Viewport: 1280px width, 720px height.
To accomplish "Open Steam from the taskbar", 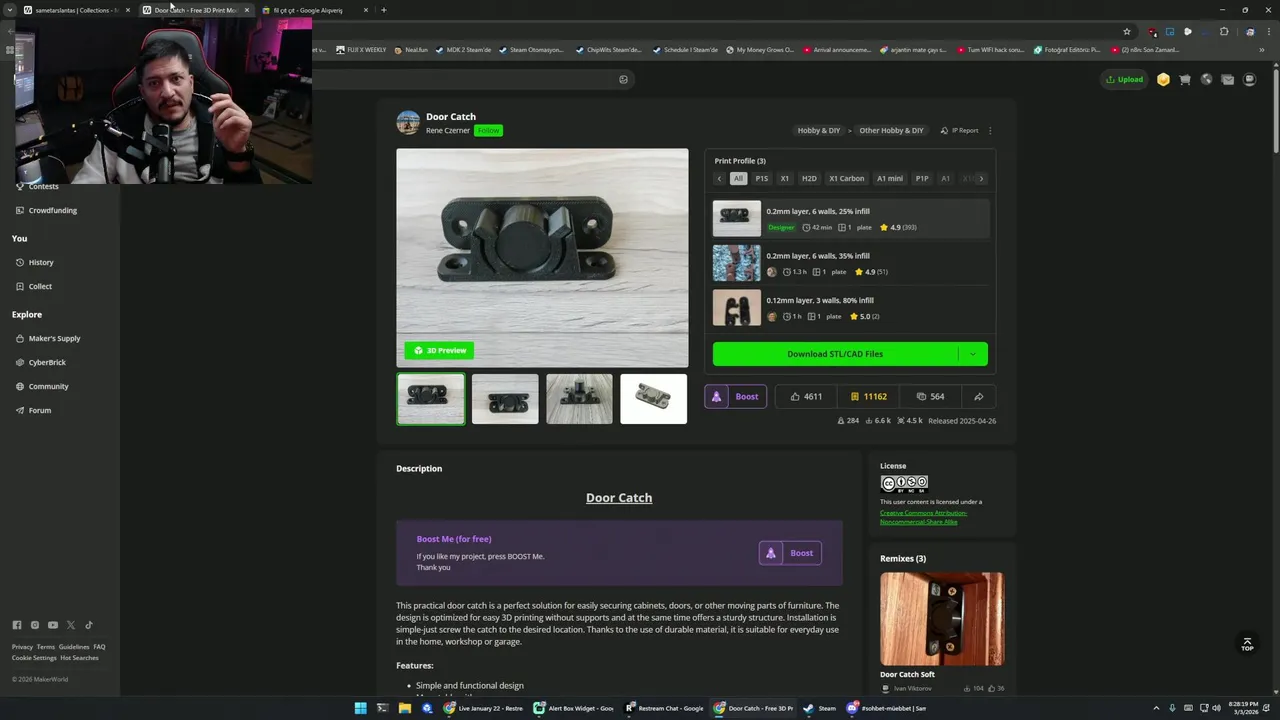I will pos(819,708).
